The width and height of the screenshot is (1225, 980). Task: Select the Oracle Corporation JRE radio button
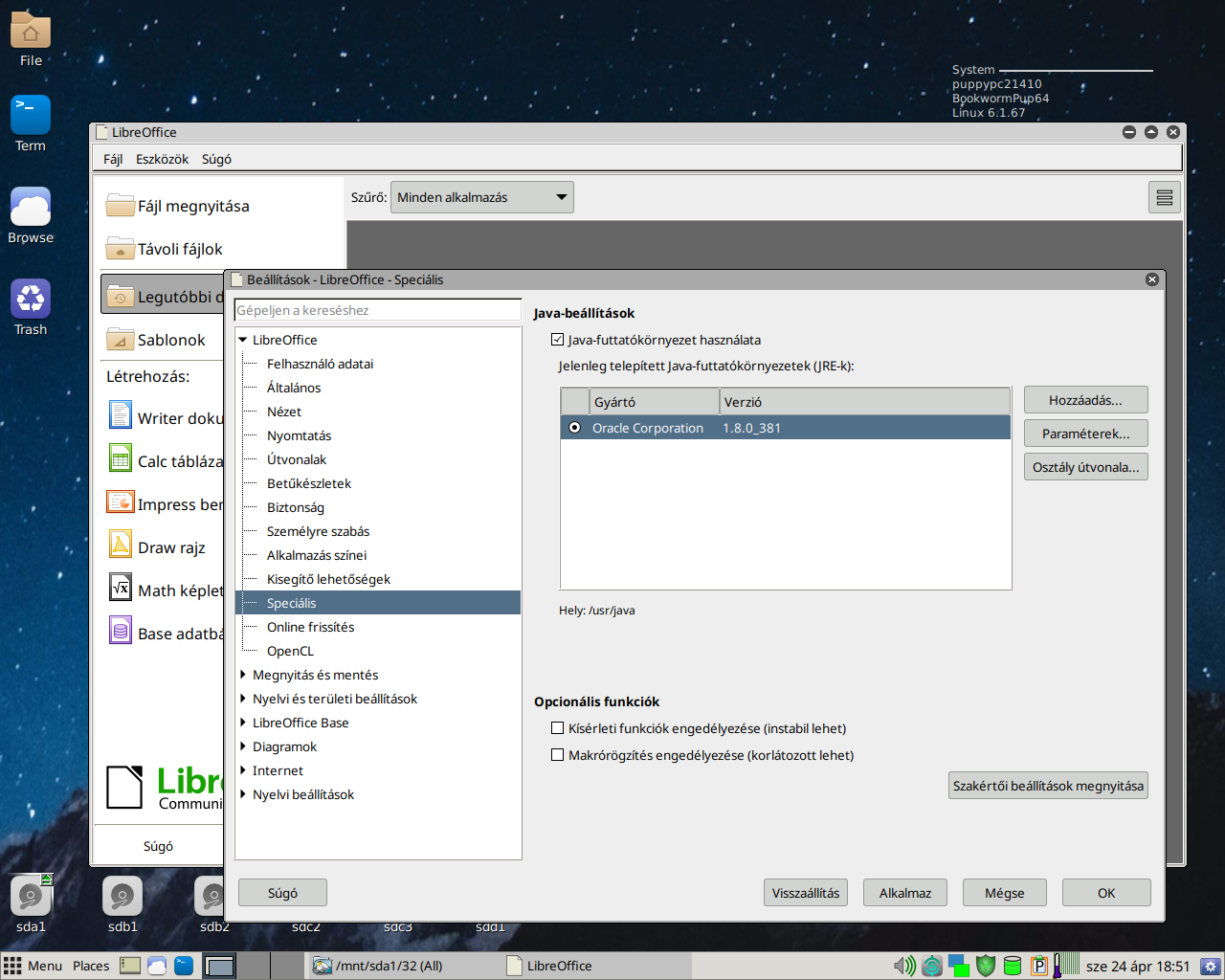point(574,428)
